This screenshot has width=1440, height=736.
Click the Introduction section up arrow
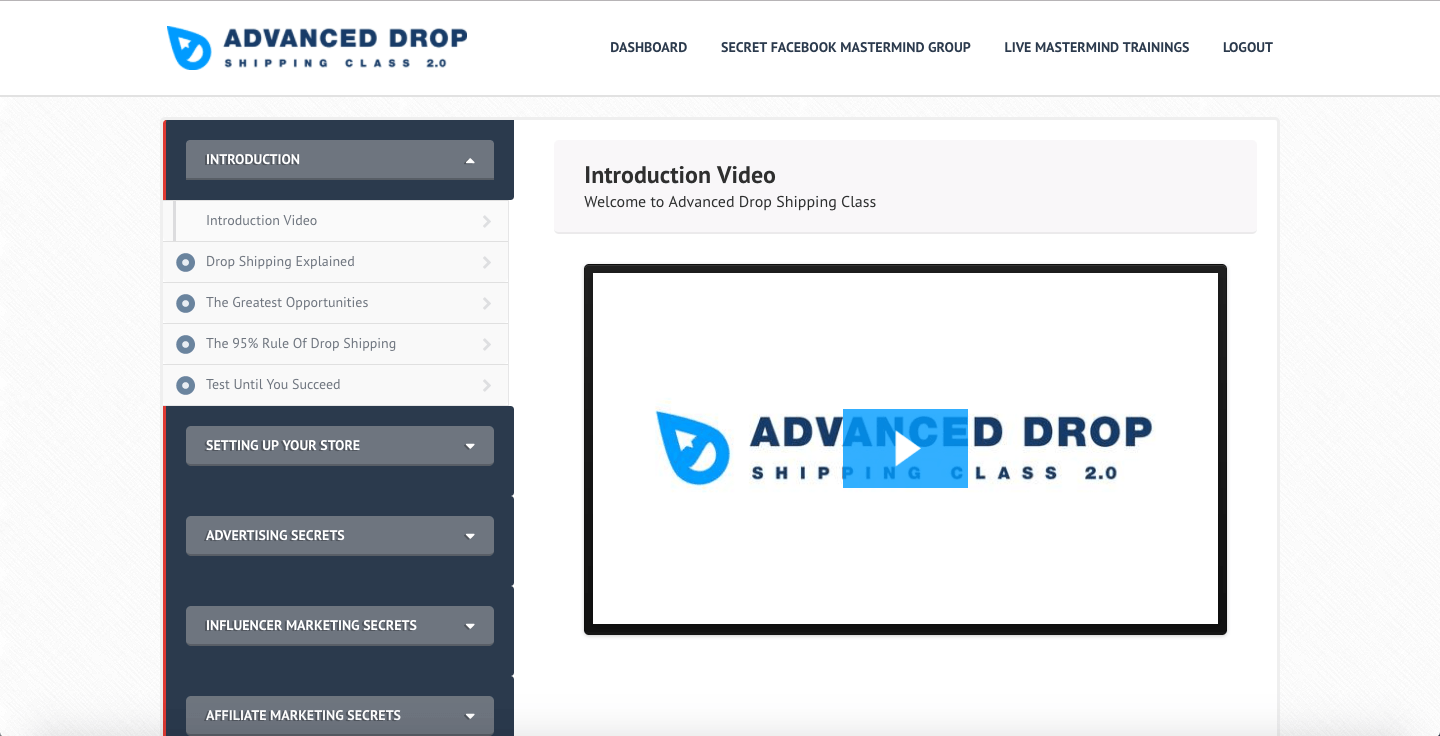(x=470, y=160)
